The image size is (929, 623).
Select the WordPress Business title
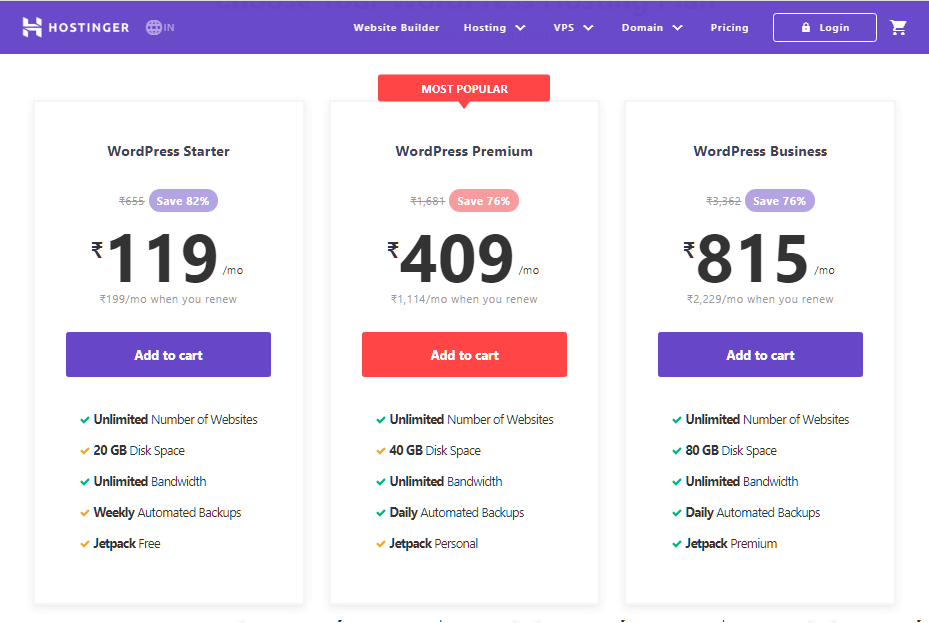[x=760, y=152]
